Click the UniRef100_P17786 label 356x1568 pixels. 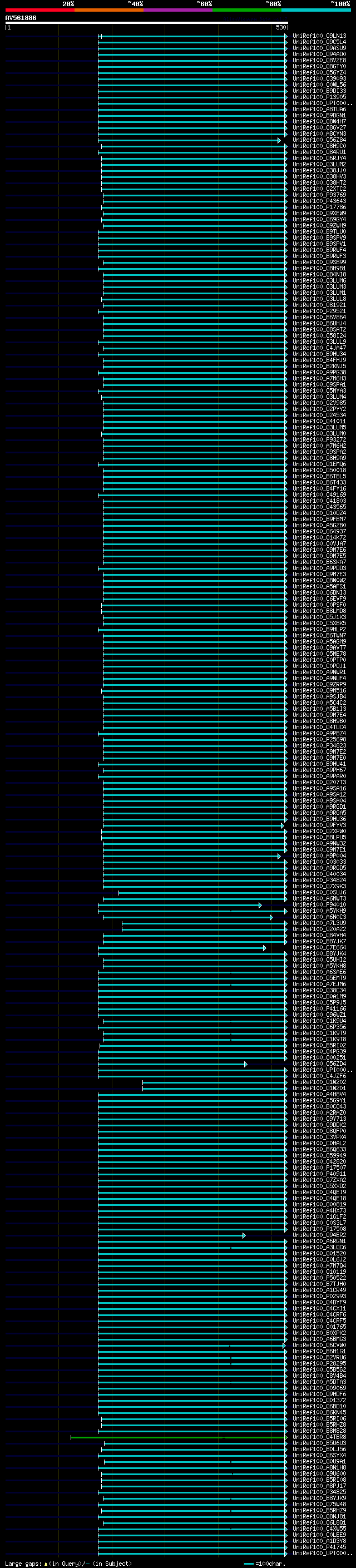click(319, 207)
